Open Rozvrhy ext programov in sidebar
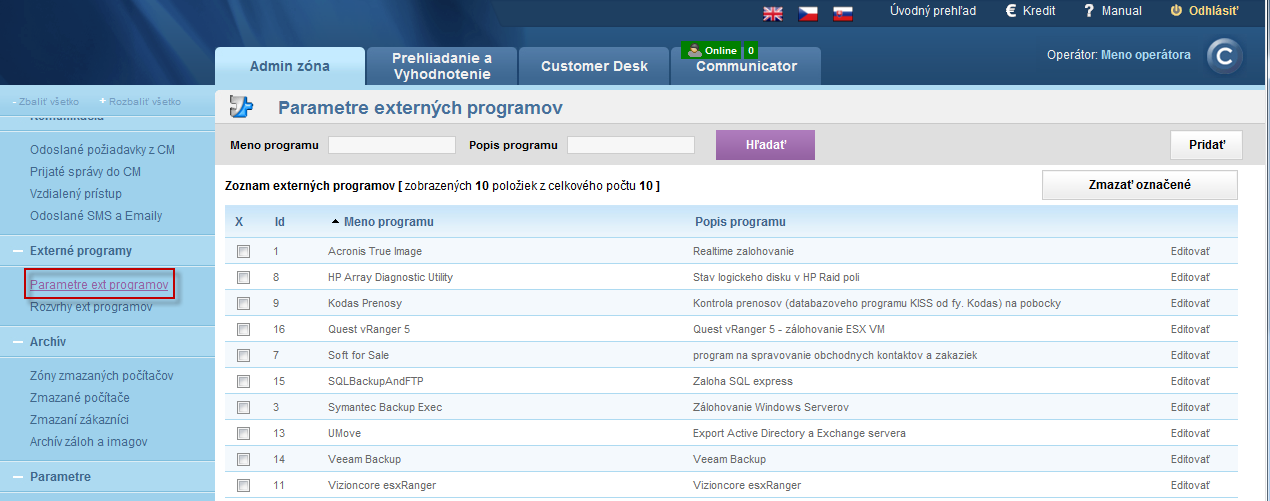1270x501 pixels. (x=91, y=307)
